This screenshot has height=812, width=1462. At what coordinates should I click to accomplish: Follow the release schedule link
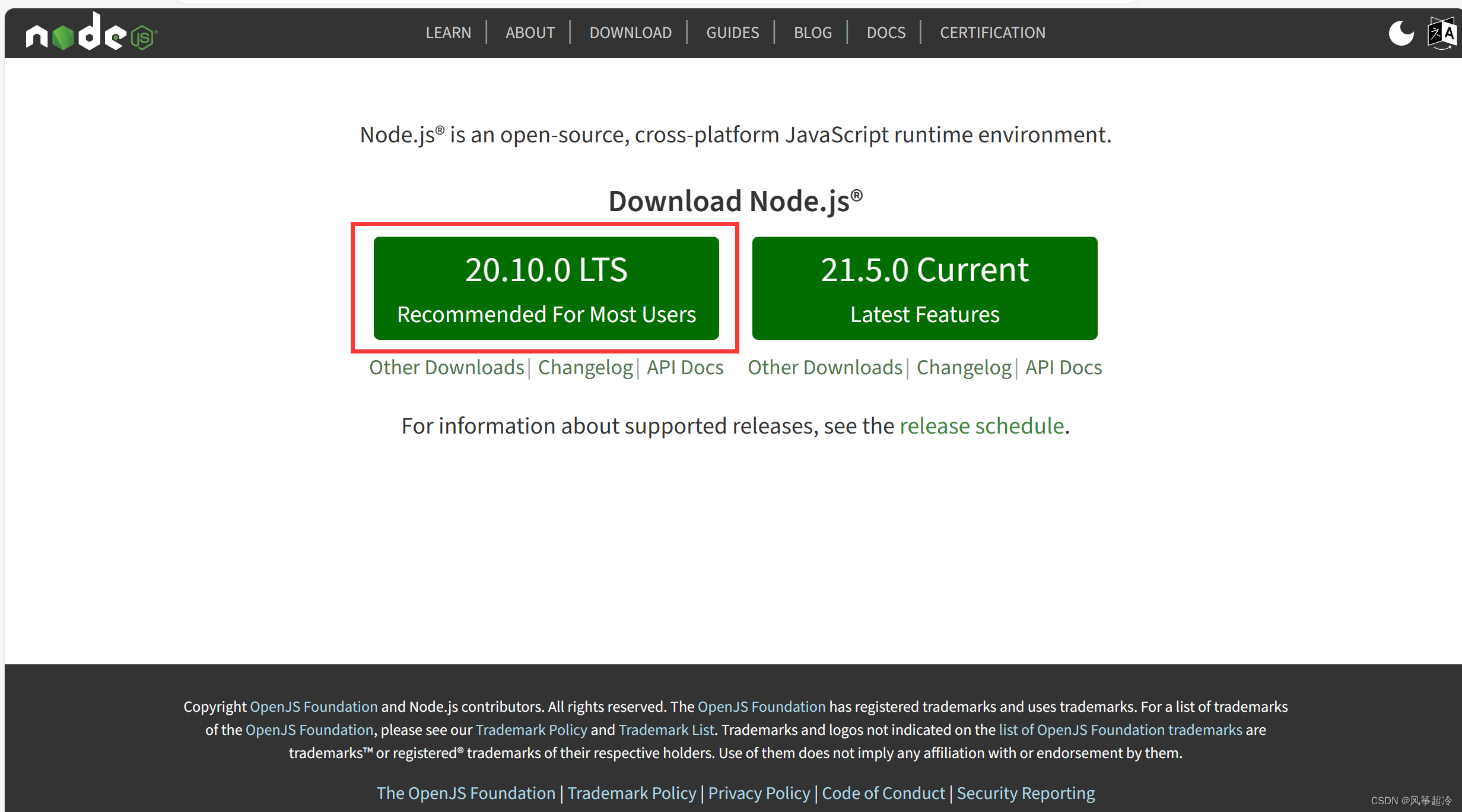coord(981,426)
